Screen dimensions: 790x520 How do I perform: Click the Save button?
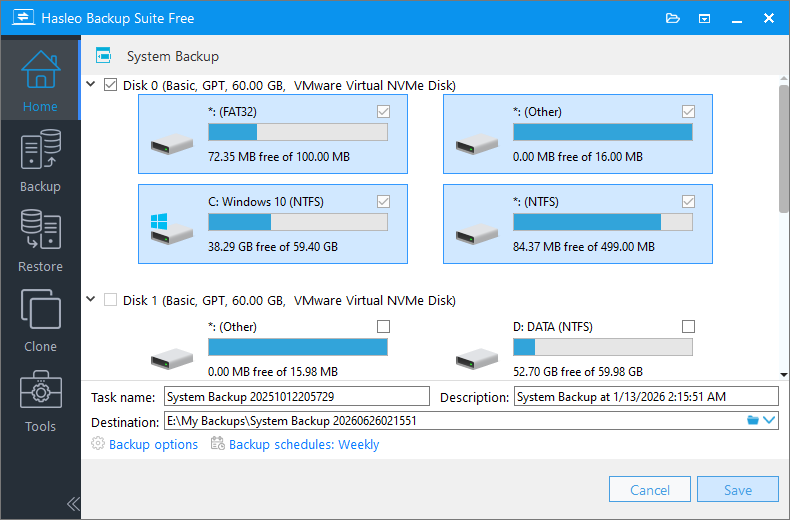[x=738, y=489]
